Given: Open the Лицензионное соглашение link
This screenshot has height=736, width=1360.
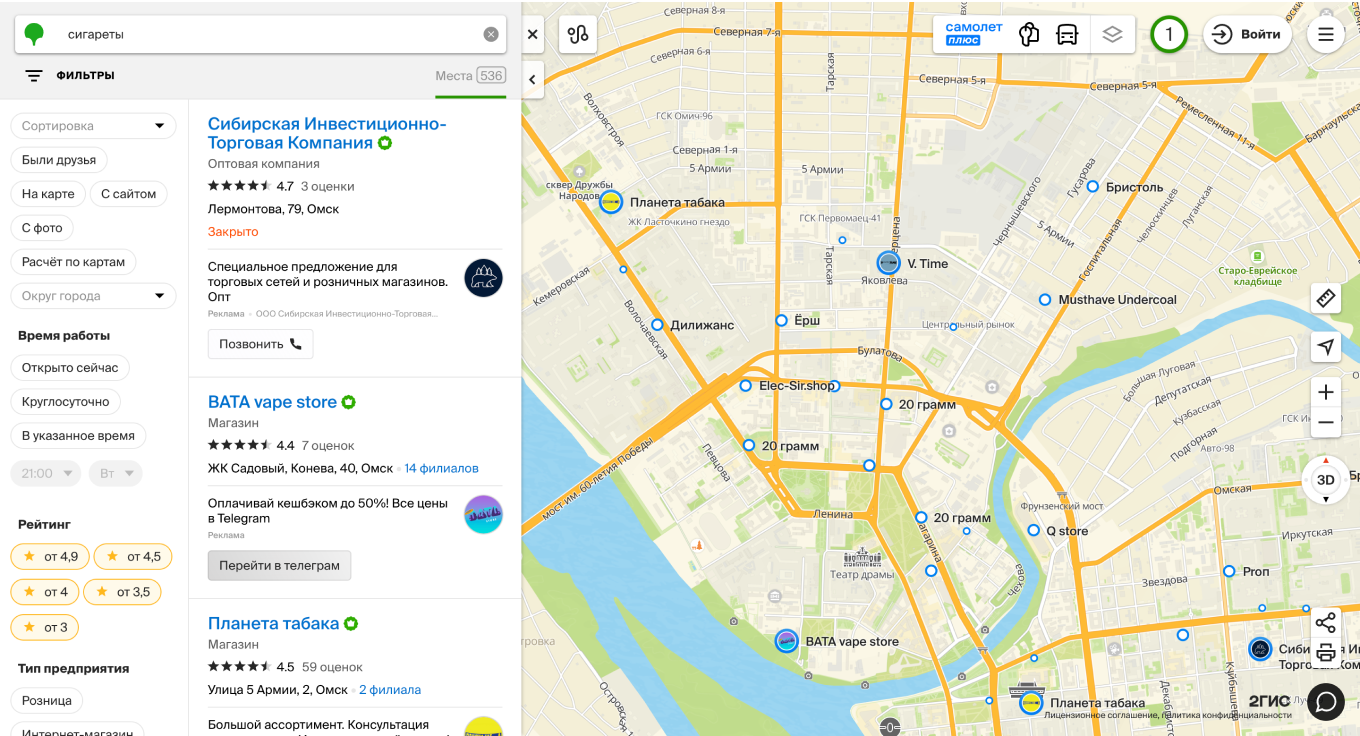Looking at the screenshot, I should (x=1100, y=715).
